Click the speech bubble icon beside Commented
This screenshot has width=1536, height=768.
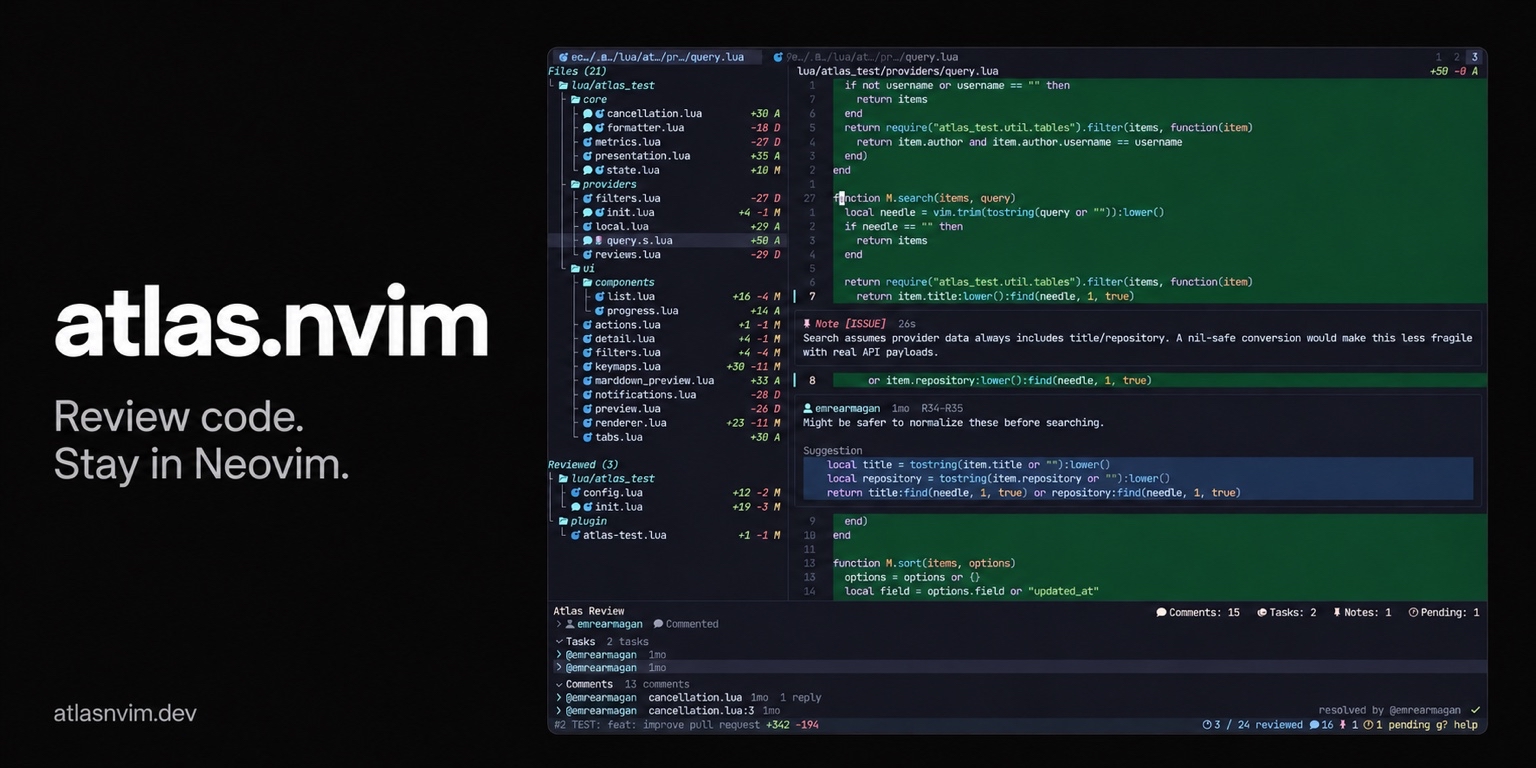tap(658, 624)
